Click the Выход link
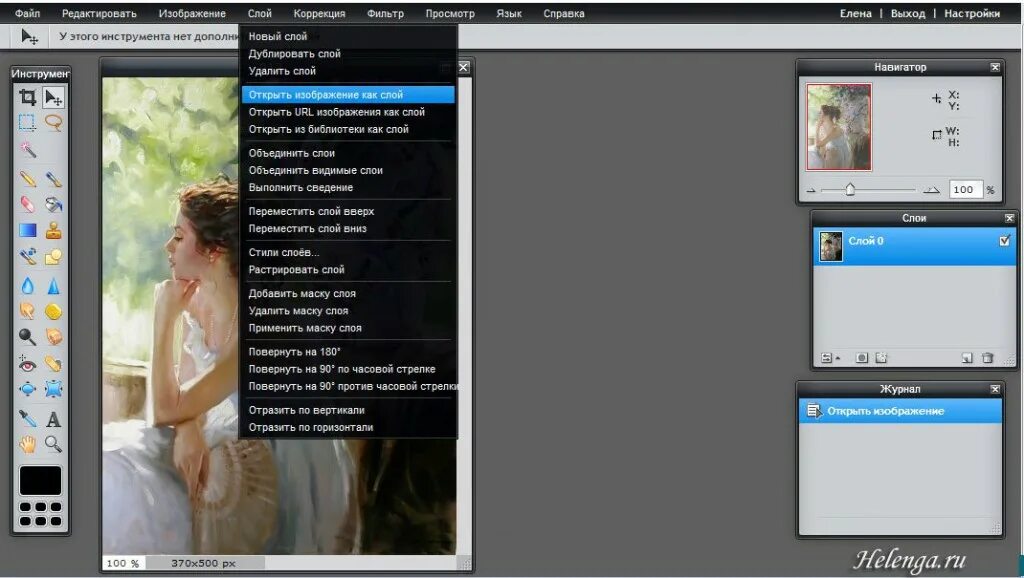Viewport: 1024px width, 578px height. [908, 13]
